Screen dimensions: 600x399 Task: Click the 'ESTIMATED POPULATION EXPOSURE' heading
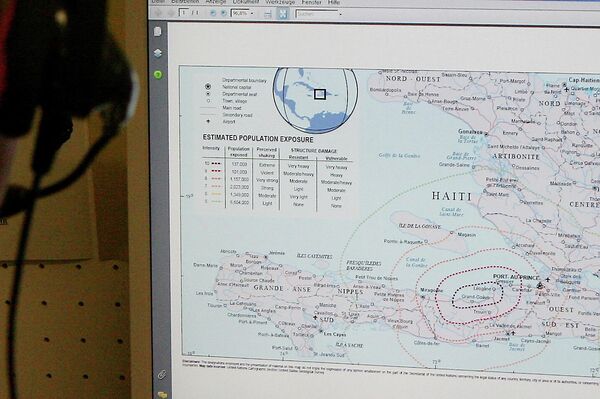pyautogui.click(x=258, y=138)
